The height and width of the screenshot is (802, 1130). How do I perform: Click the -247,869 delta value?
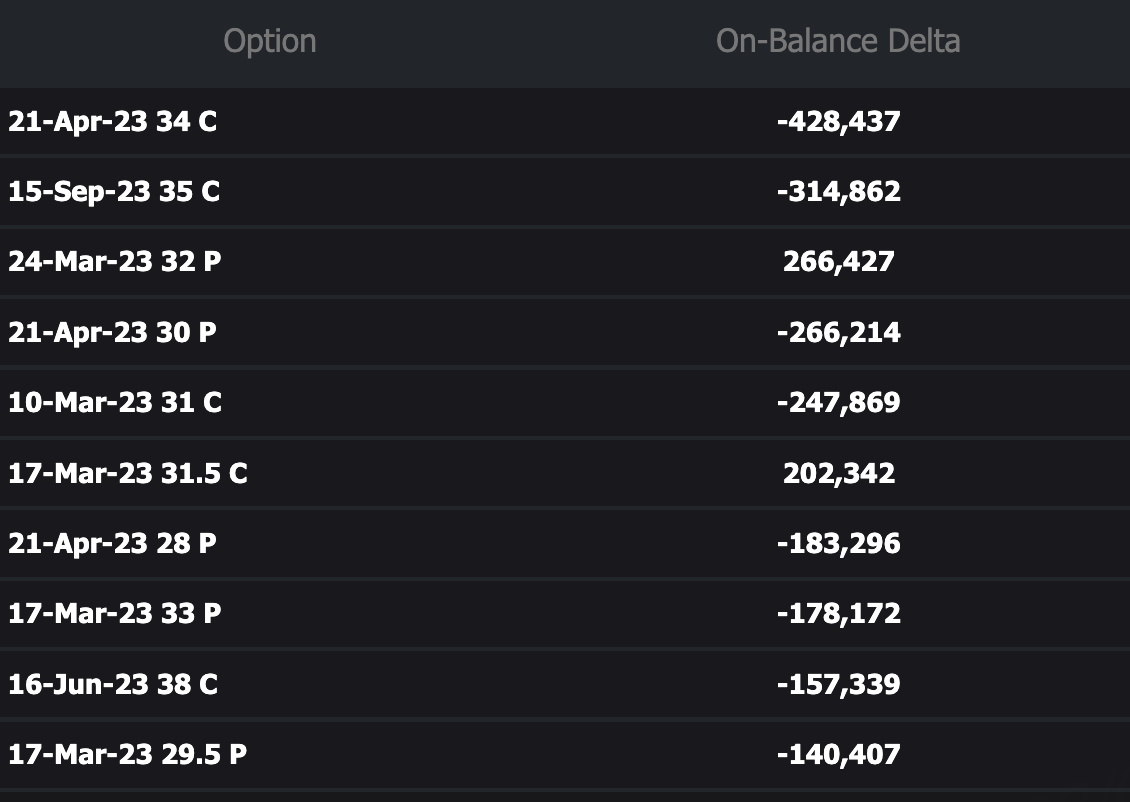pos(838,403)
